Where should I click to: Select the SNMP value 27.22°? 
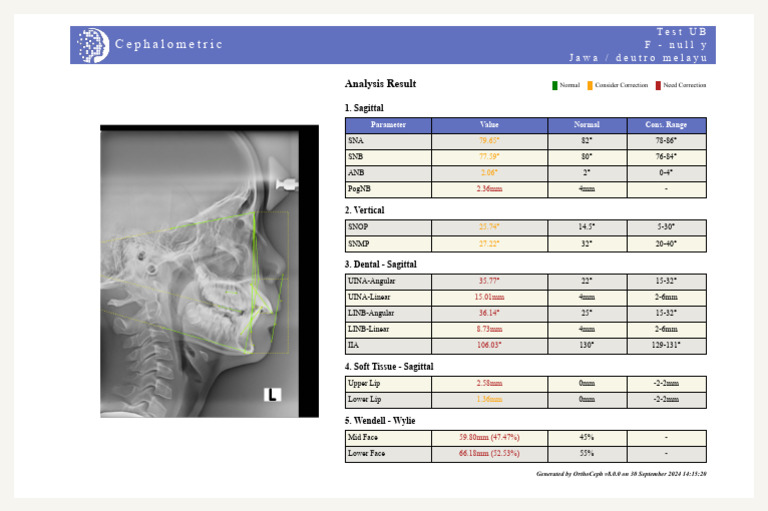(x=489, y=244)
